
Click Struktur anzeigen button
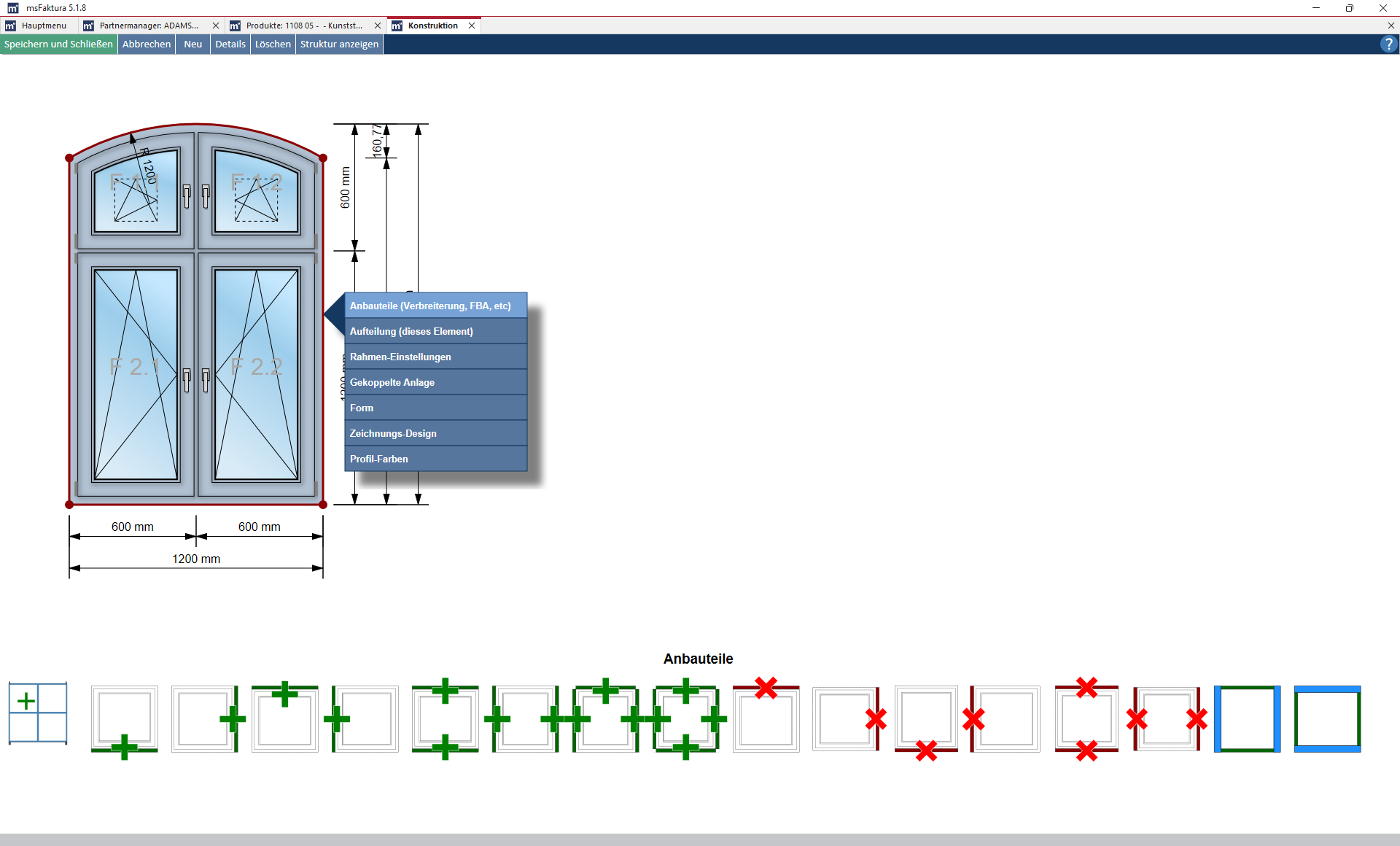coord(339,44)
